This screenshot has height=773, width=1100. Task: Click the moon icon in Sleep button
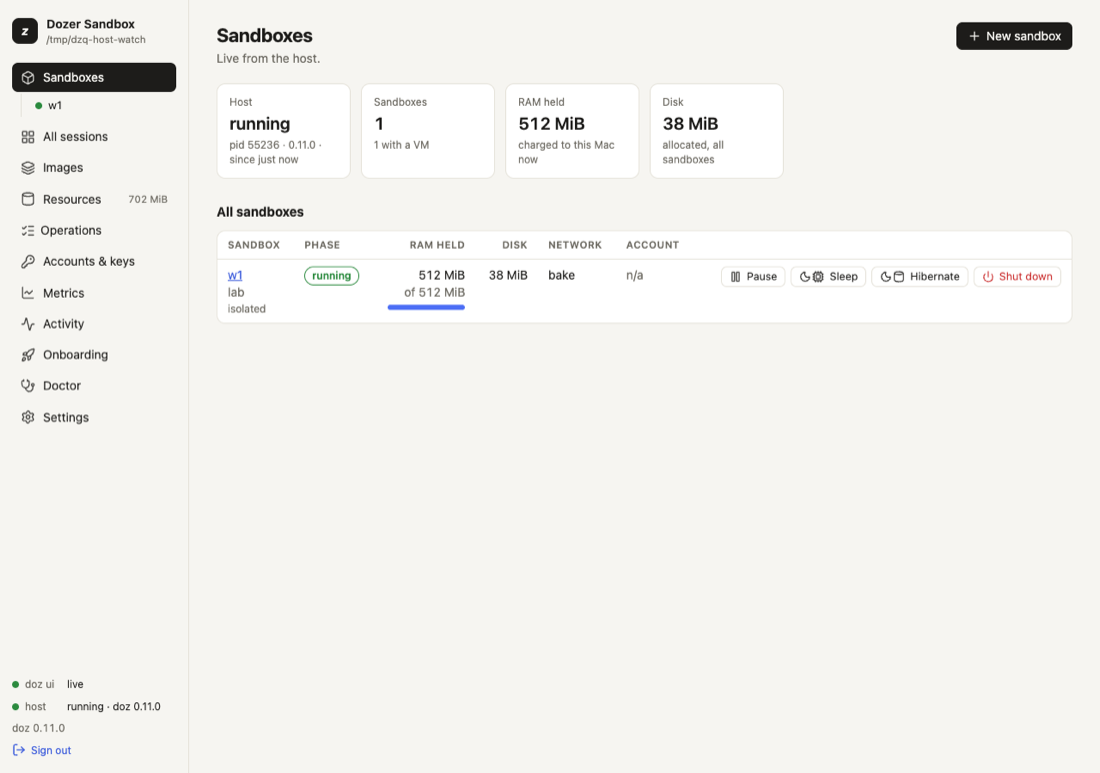coord(805,276)
